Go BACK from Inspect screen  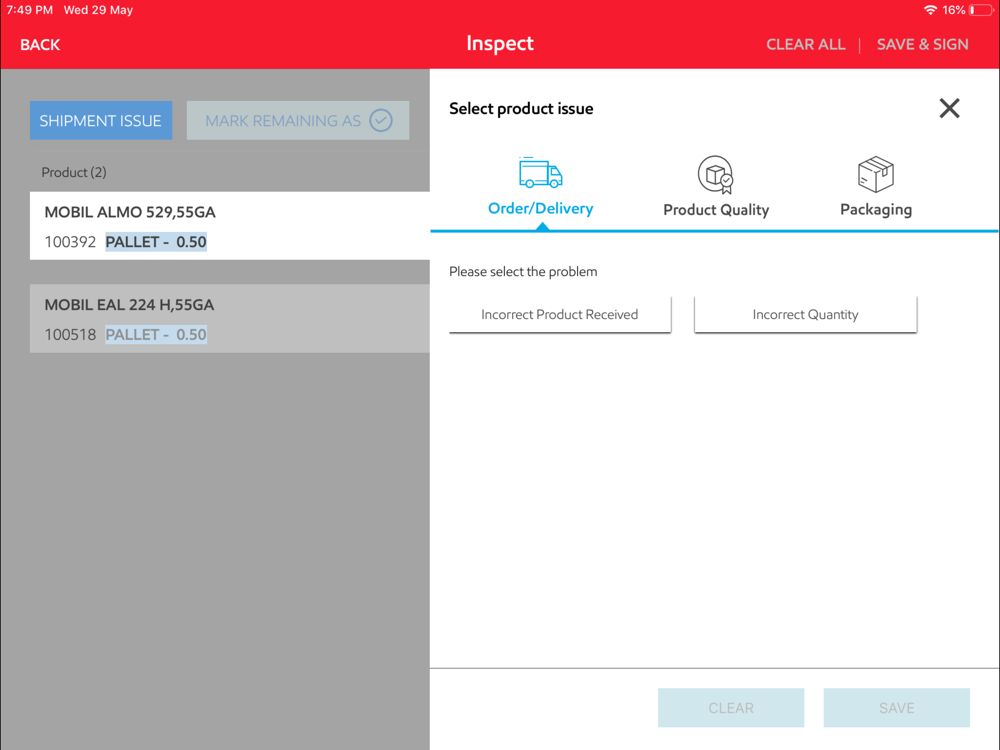[x=40, y=45]
